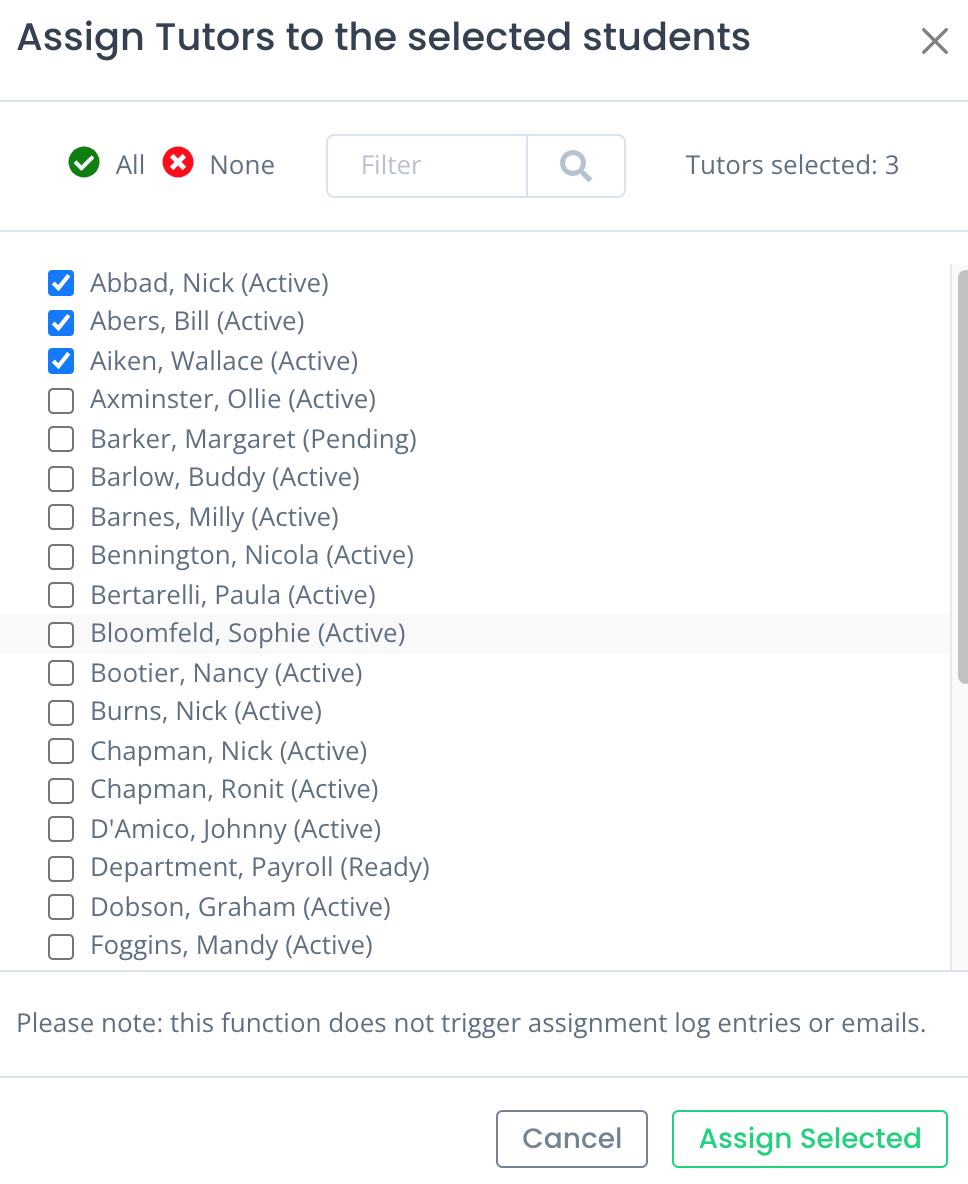Check the Burns, Nick checkbox
The image size is (968, 1184).
point(61,712)
